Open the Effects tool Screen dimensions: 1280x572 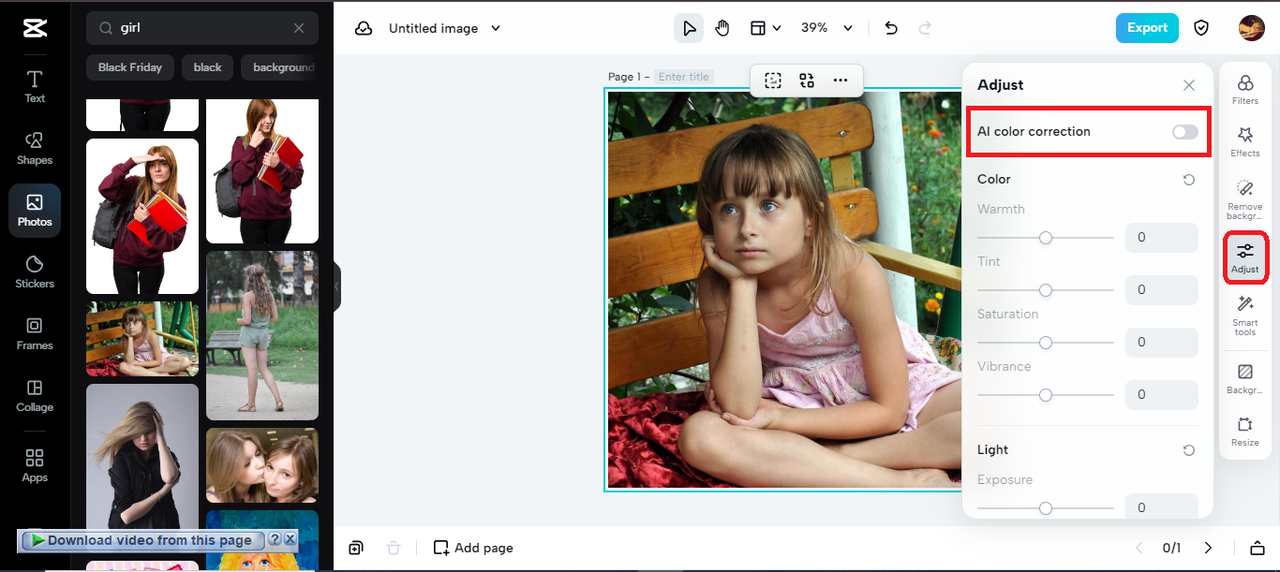click(1245, 141)
